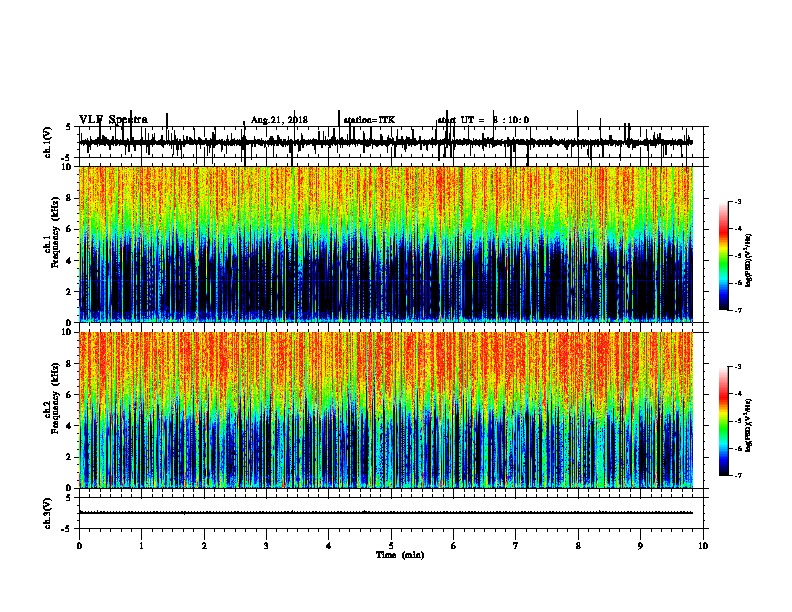The image size is (792, 612).
Task: Click the ch.2 color scale log(PSD) units label
Action: point(748,425)
